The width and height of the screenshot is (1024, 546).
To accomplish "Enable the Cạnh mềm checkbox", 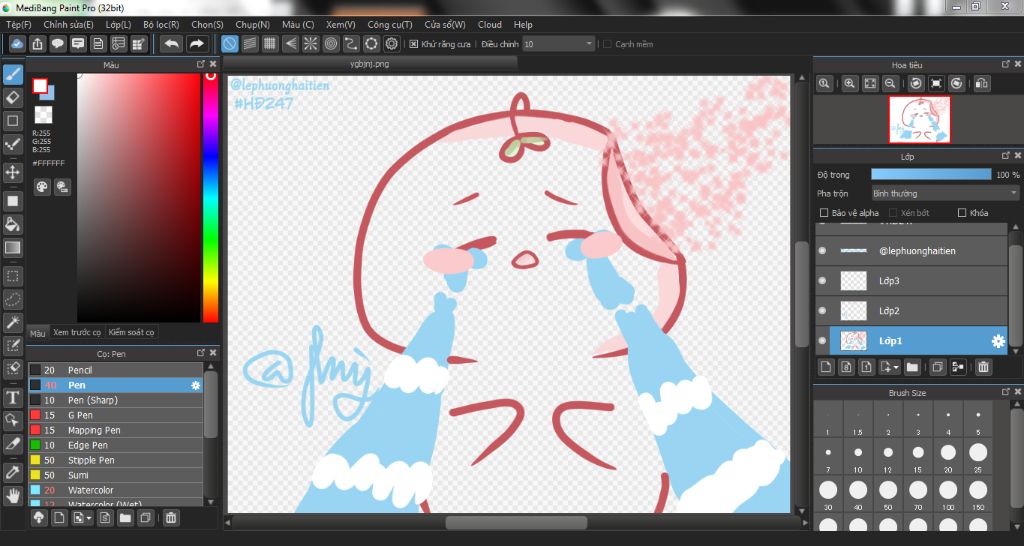I will [607, 44].
